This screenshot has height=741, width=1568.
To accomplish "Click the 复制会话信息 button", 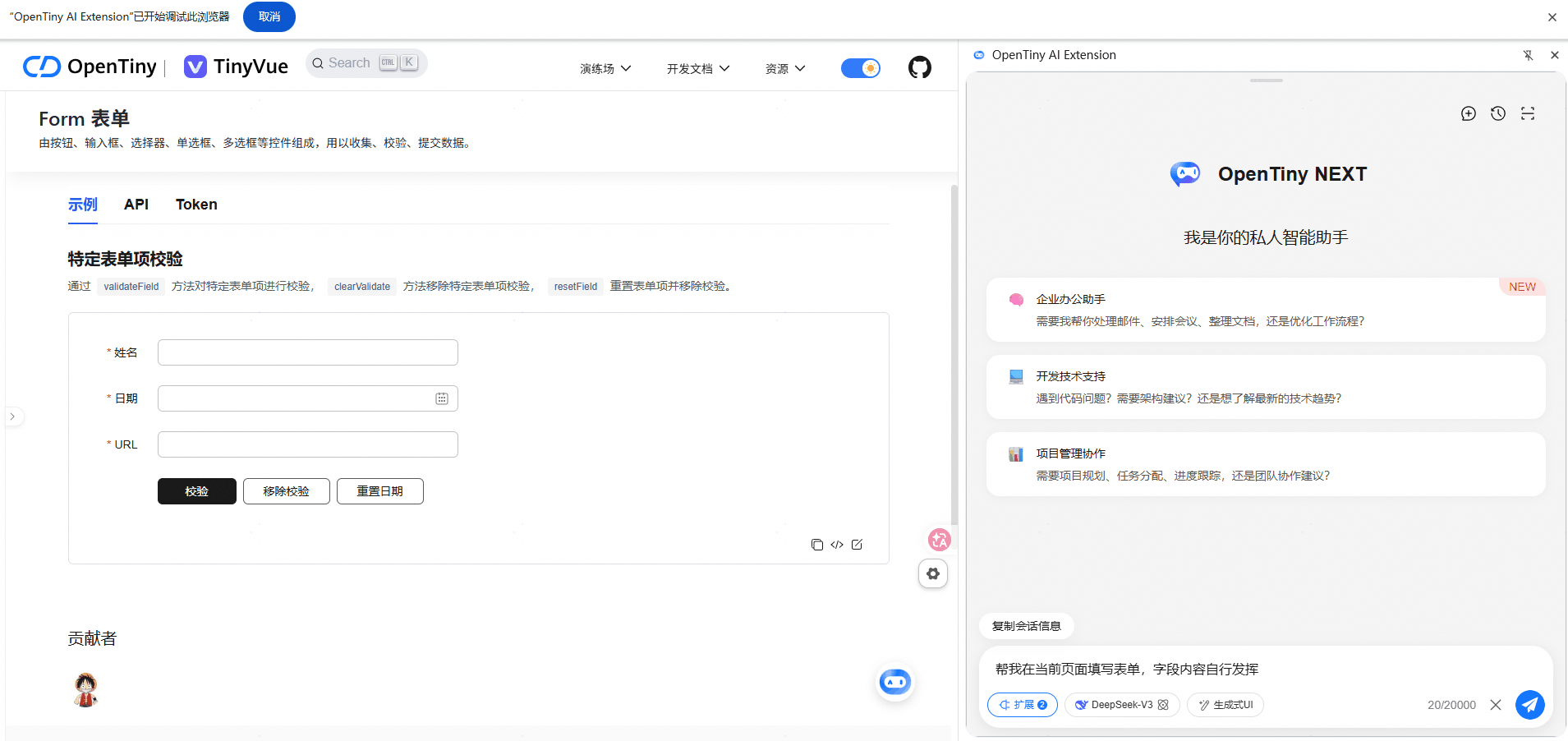I will coord(1027,626).
